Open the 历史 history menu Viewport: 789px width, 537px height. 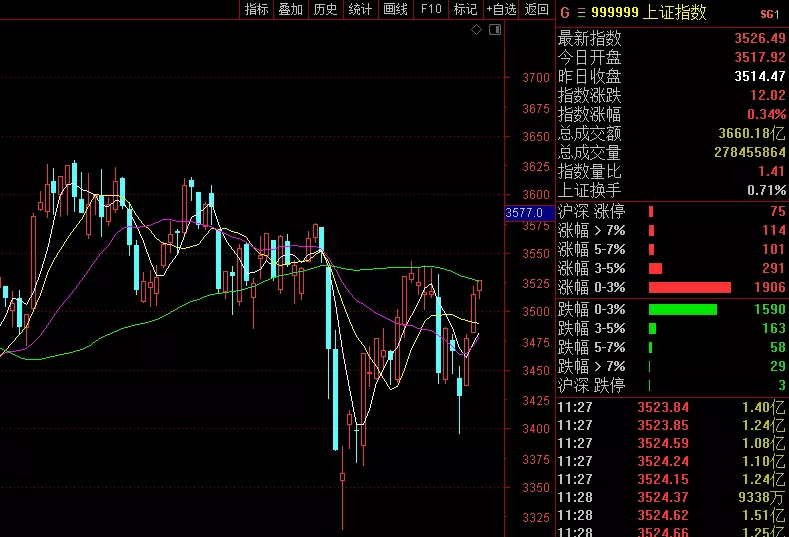pos(326,9)
